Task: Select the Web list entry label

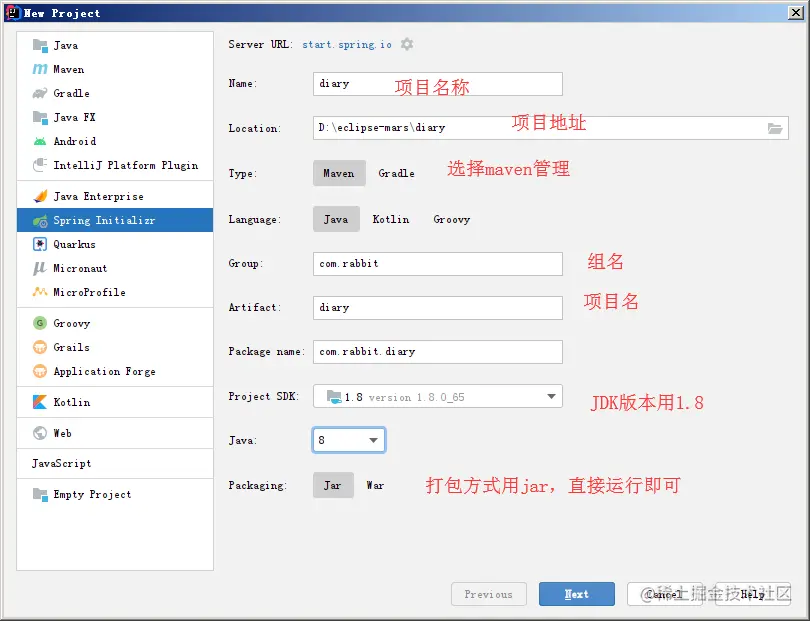Action: tap(63, 433)
